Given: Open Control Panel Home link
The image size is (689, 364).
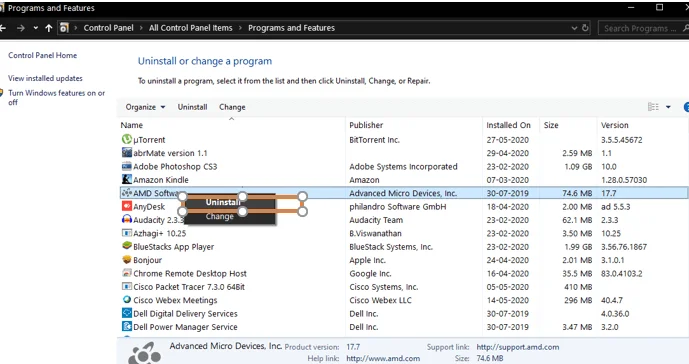Looking at the screenshot, I should [x=43, y=55].
